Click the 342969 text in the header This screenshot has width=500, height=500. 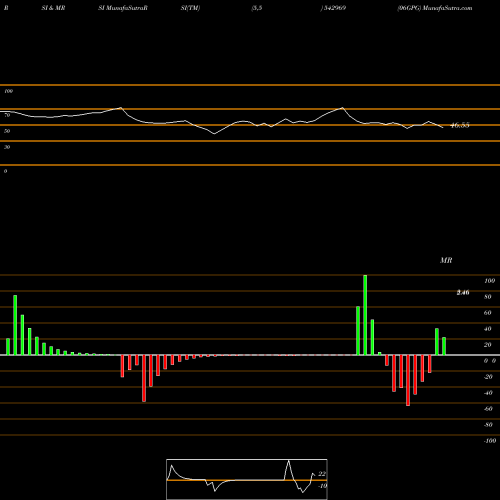pyautogui.click(x=334, y=8)
